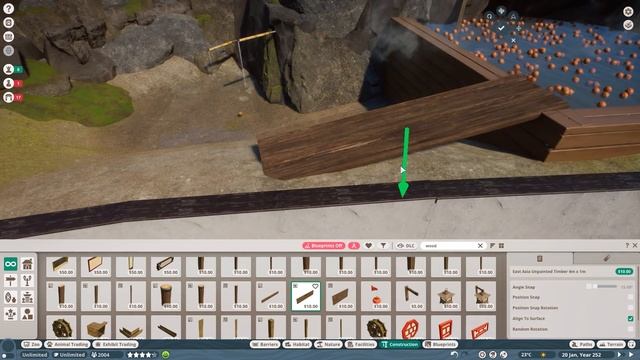Open the animal alerts icon with green badge
Viewport: 640px width, 360px height.
9,69
